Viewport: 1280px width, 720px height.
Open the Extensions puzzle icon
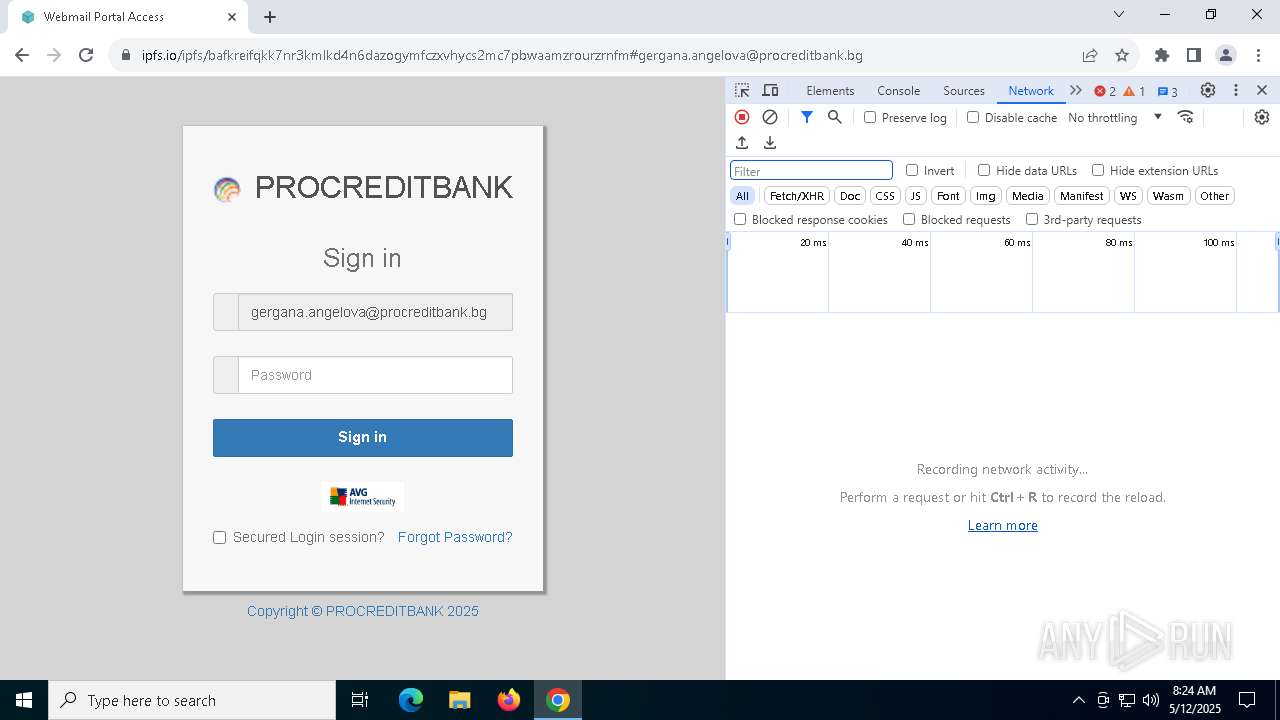coord(1162,55)
